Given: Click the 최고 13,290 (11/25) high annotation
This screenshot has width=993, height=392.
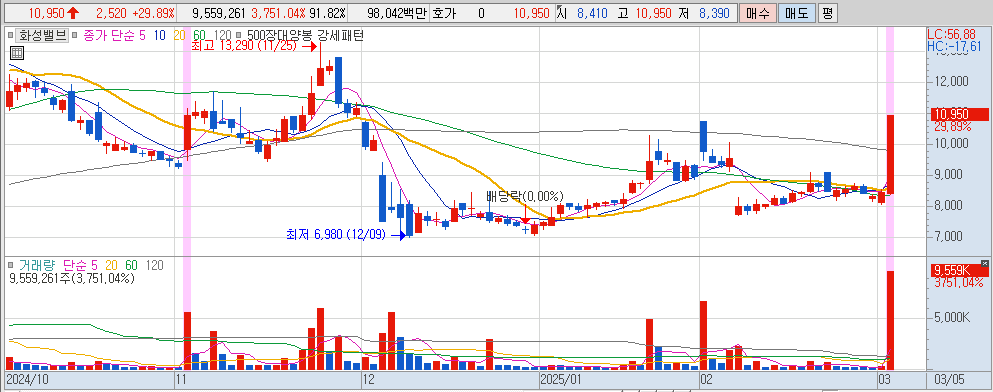Looking at the screenshot, I should [x=244, y=46].
